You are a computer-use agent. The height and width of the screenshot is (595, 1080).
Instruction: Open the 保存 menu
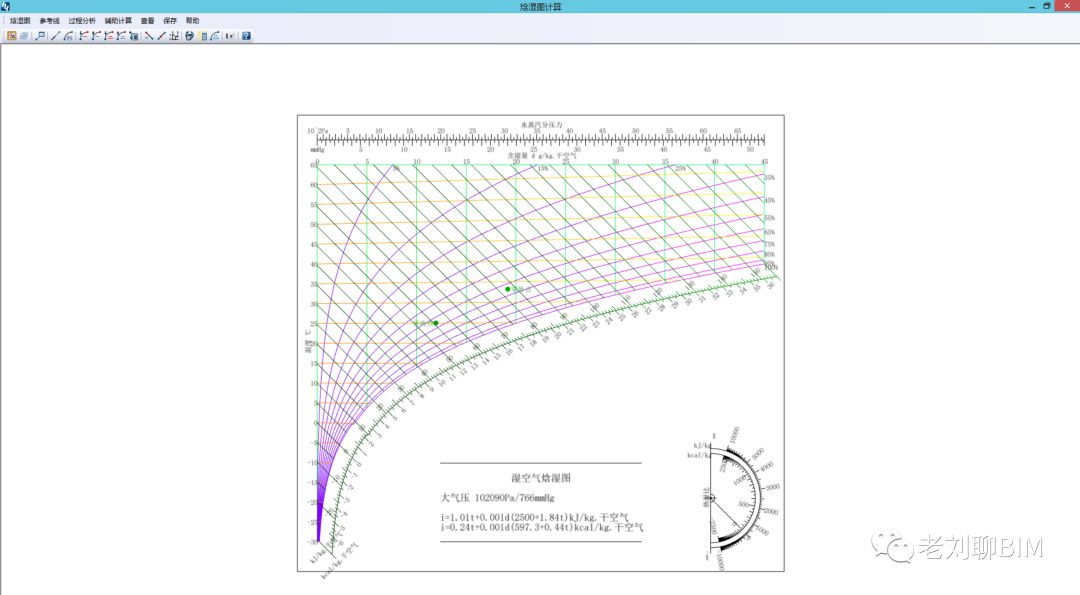[170, 21]
